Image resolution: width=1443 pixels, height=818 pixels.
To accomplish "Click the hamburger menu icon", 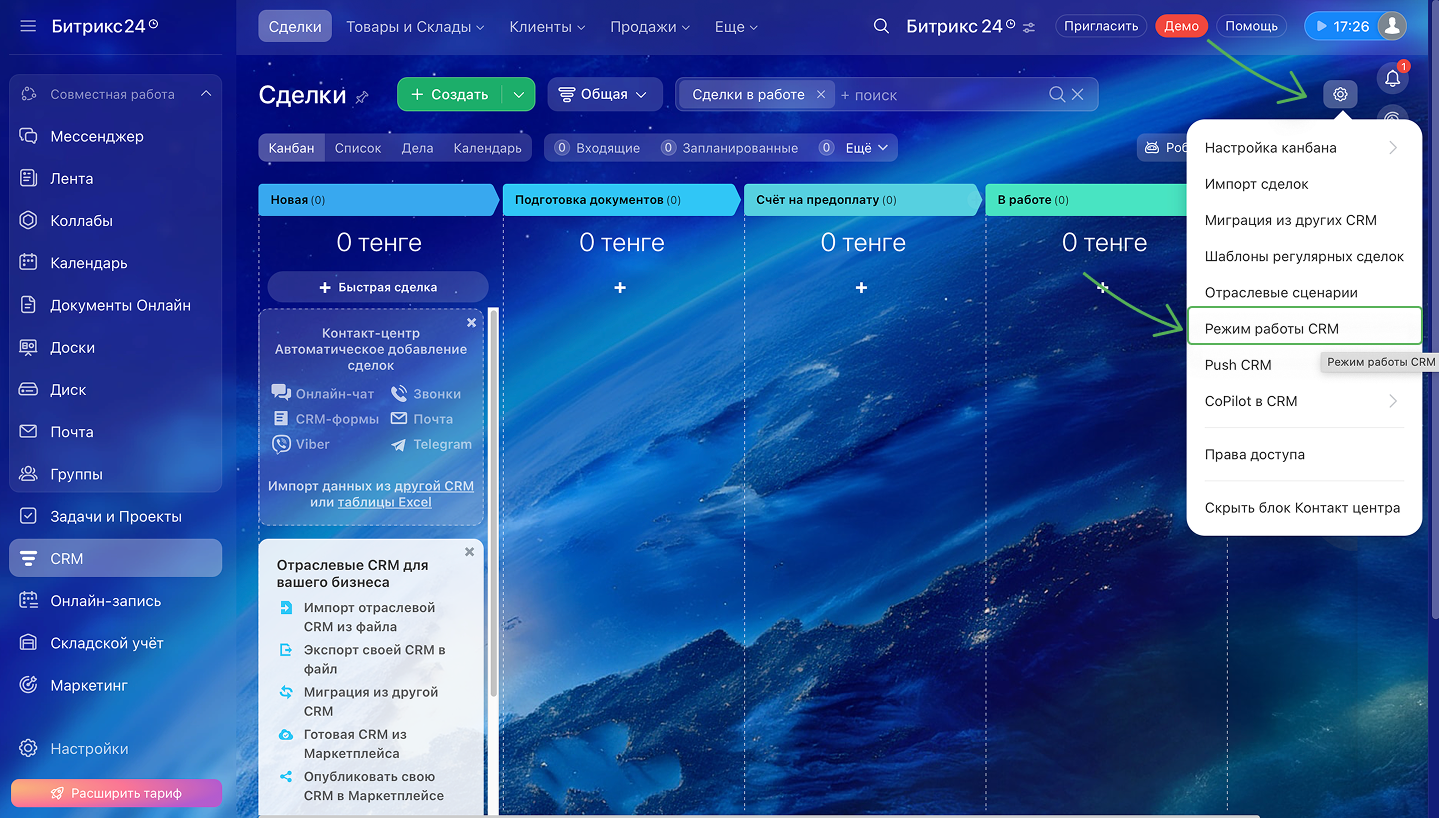I will [28, 26].
